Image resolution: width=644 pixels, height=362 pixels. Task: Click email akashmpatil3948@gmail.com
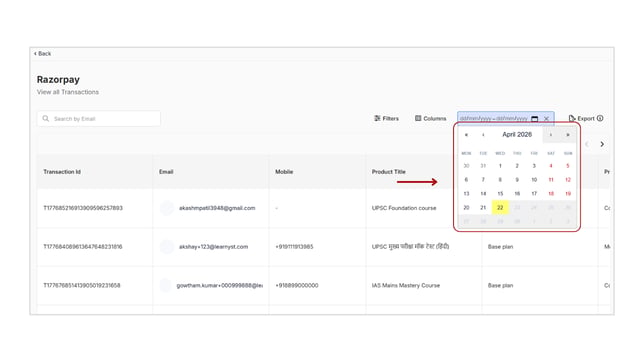pyautogui.click(x=217, y=208)
